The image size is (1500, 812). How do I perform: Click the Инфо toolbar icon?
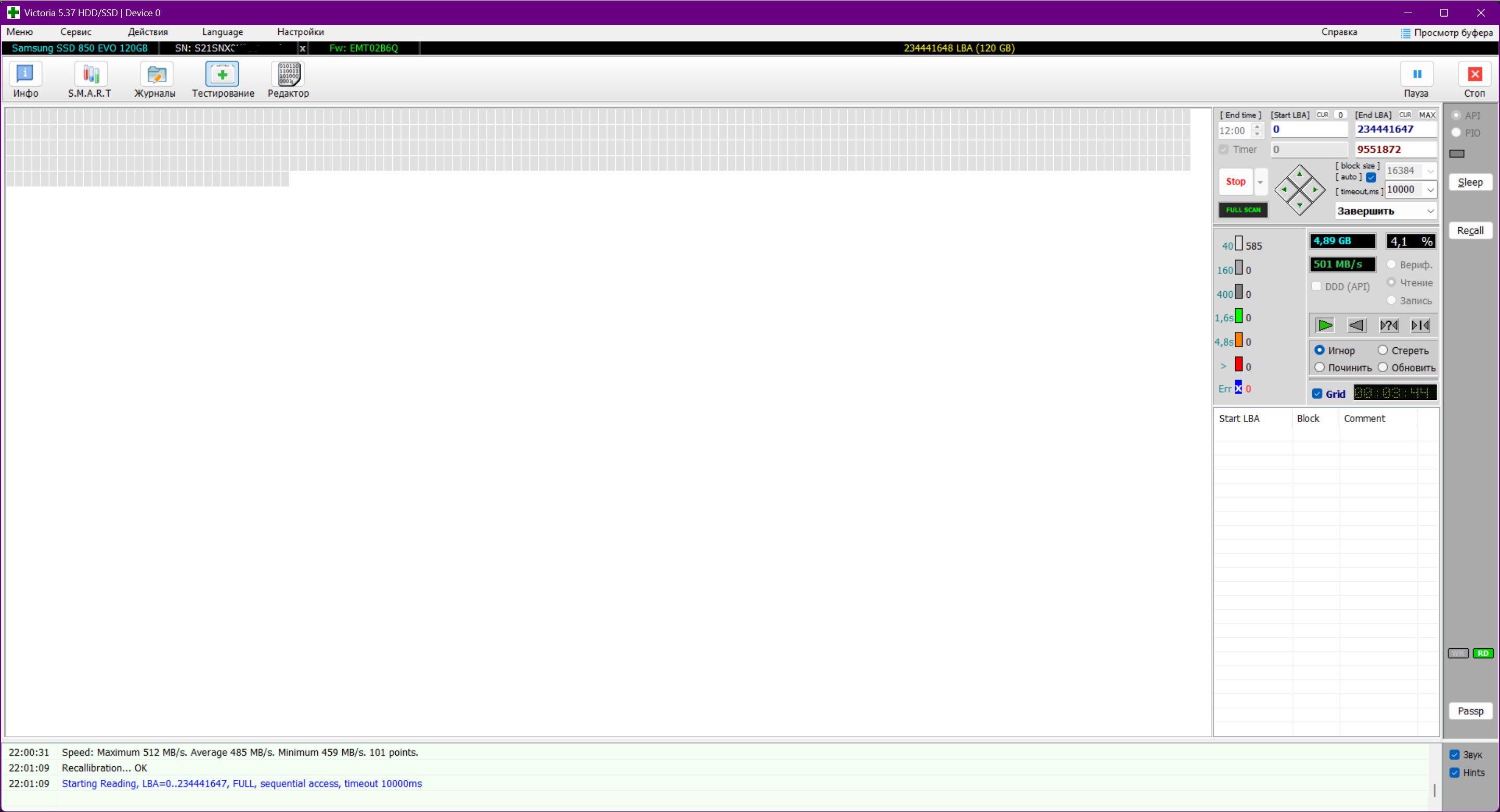coord(25,75)
